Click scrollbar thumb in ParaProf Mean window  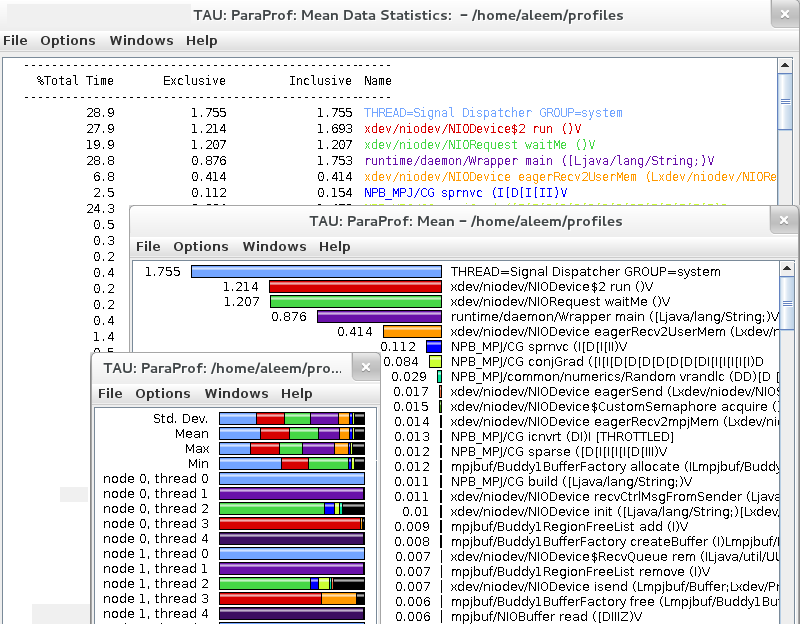pyautogui.click(x=787, y=303)
